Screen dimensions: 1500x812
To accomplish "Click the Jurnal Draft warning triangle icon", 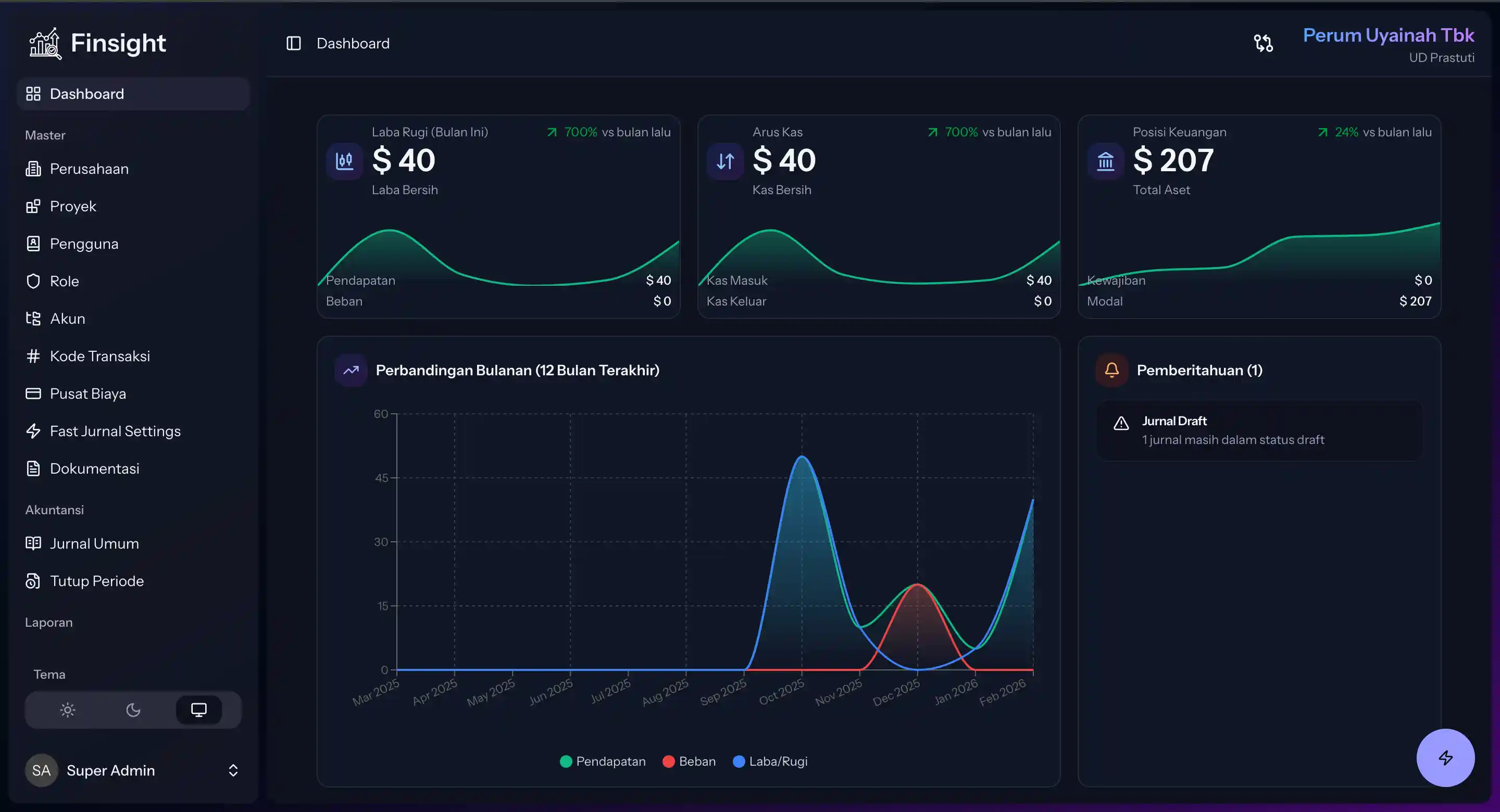I will pyautogui.click(x=1121, y=424).
